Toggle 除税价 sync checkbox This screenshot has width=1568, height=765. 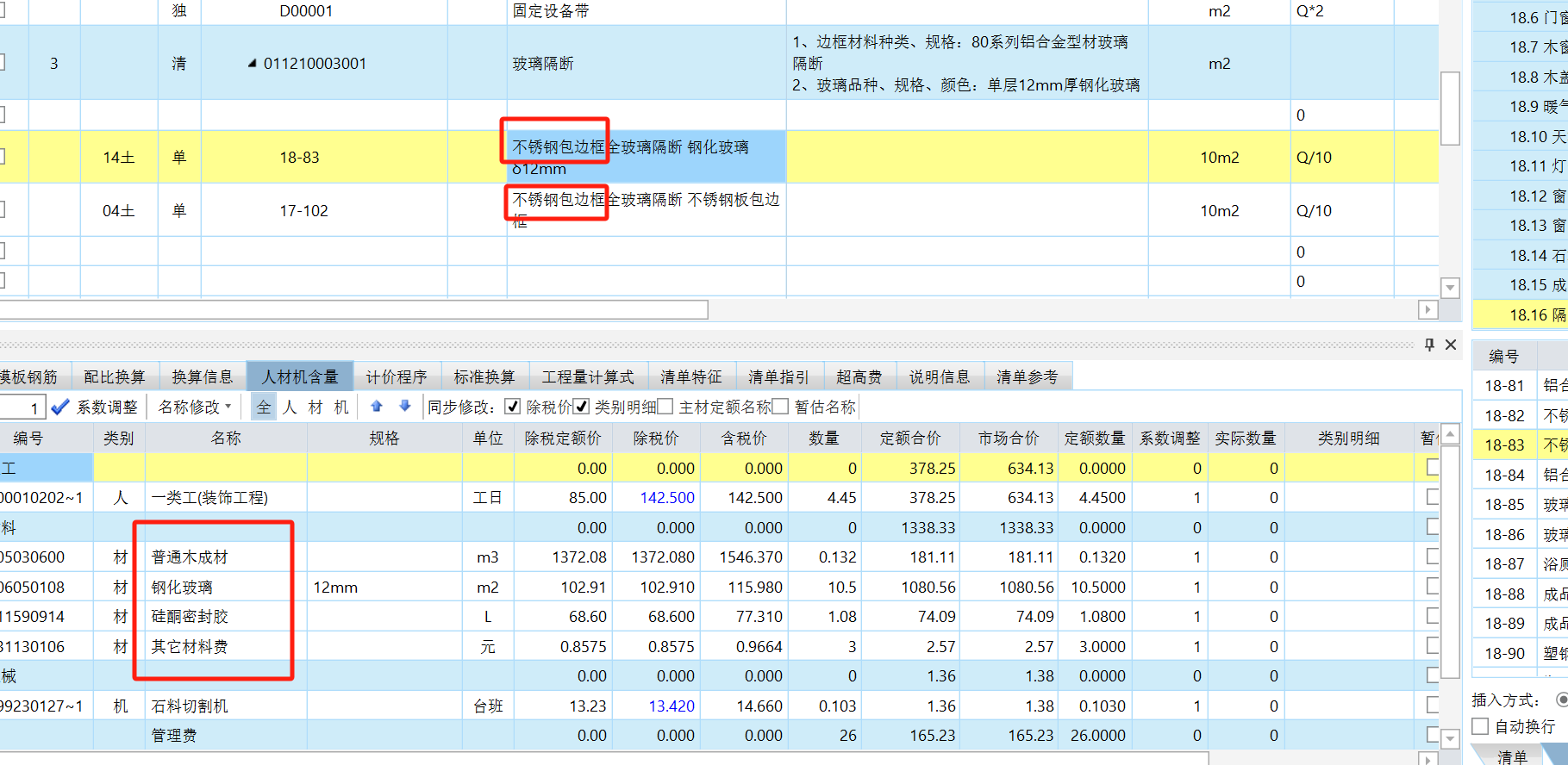(513, 407)
